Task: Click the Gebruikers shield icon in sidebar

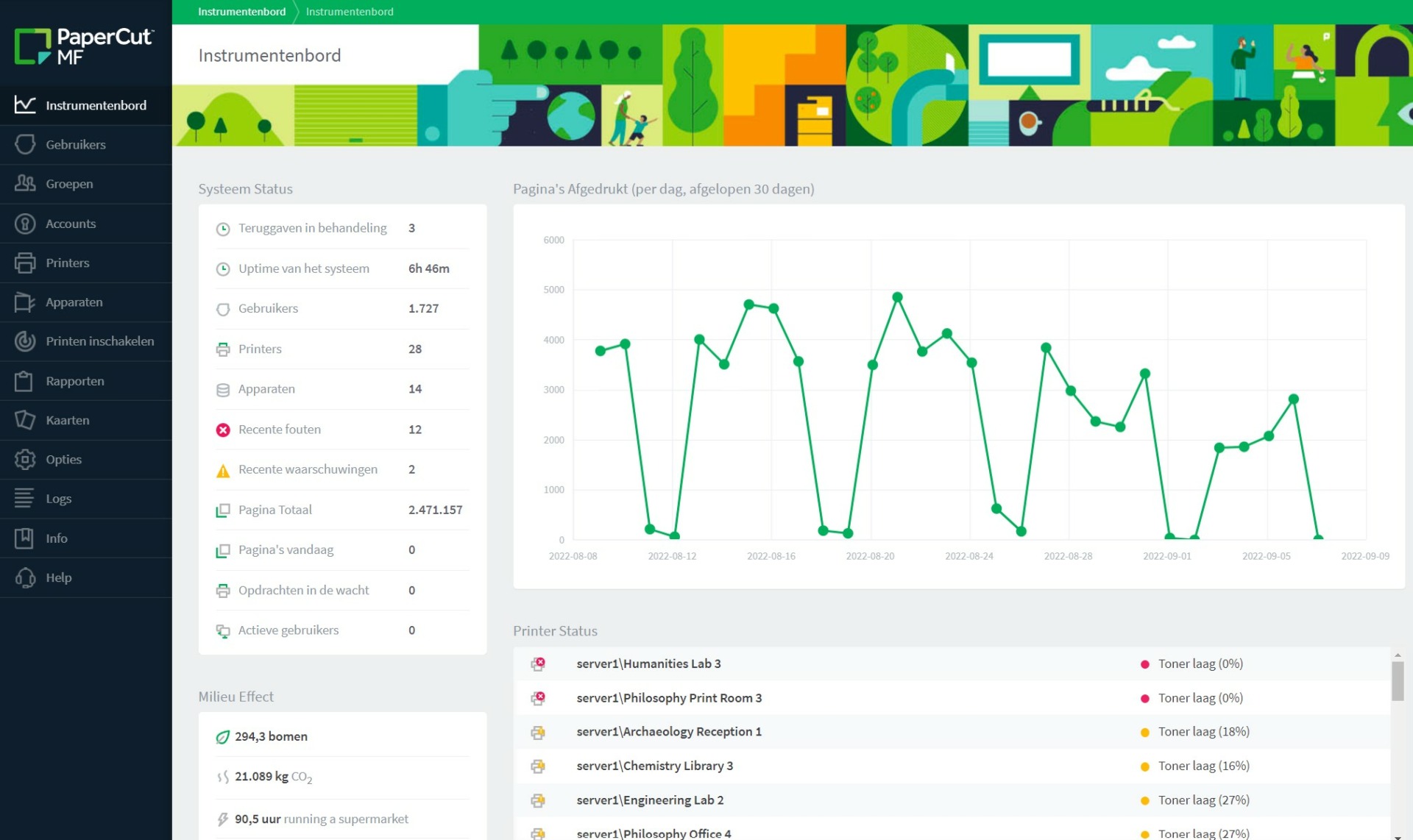Action: click(x=25, y=144)
